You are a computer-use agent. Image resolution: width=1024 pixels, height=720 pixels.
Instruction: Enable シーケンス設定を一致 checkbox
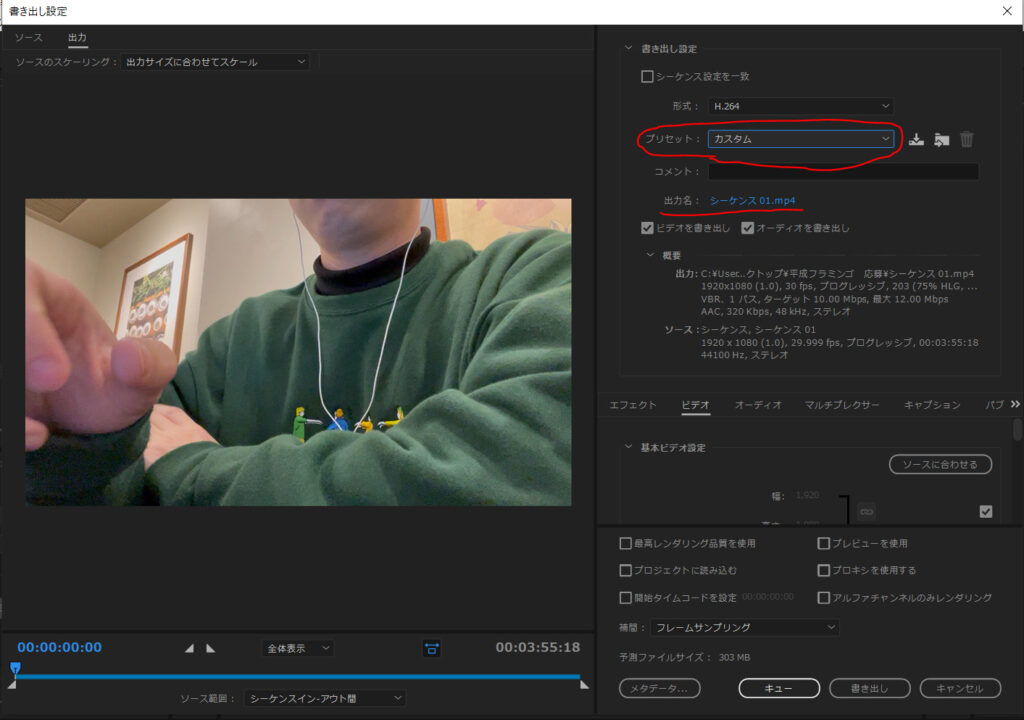pos(647,76)
